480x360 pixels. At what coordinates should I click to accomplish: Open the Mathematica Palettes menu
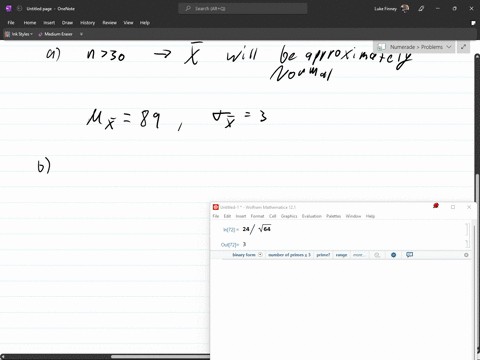pos(333,216)
